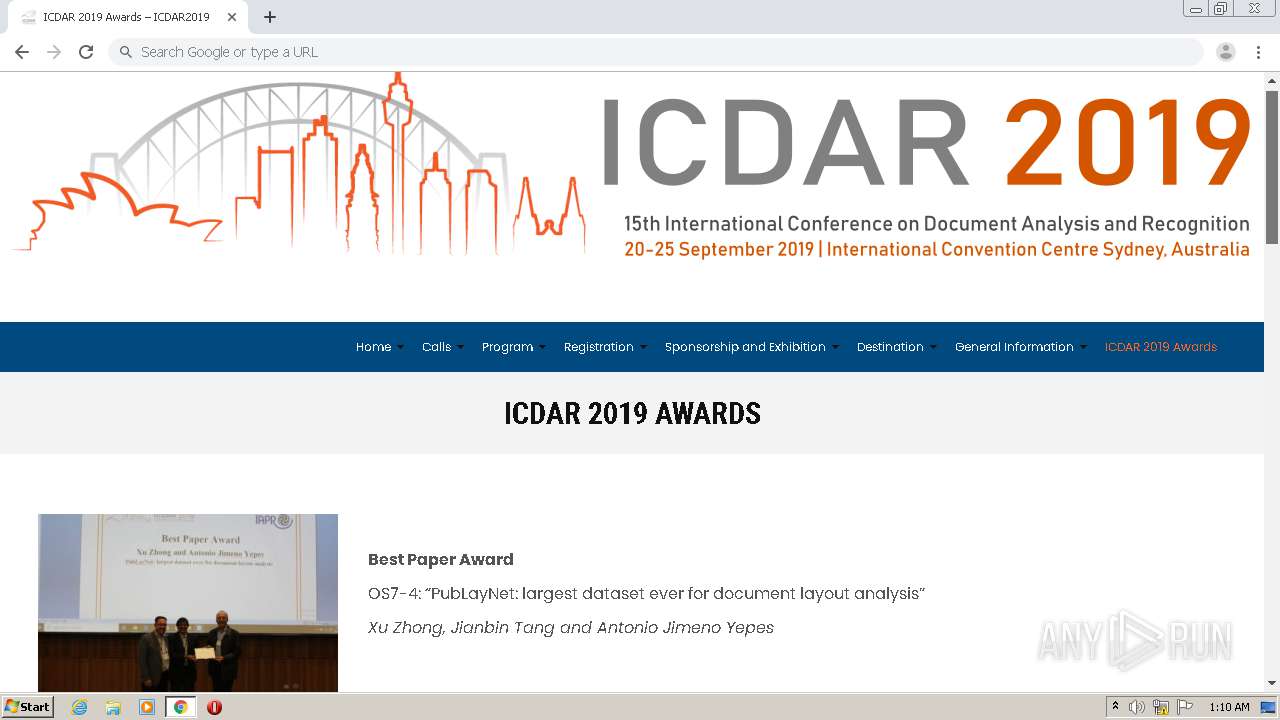Expand the Program dropdown arrow

542,348
